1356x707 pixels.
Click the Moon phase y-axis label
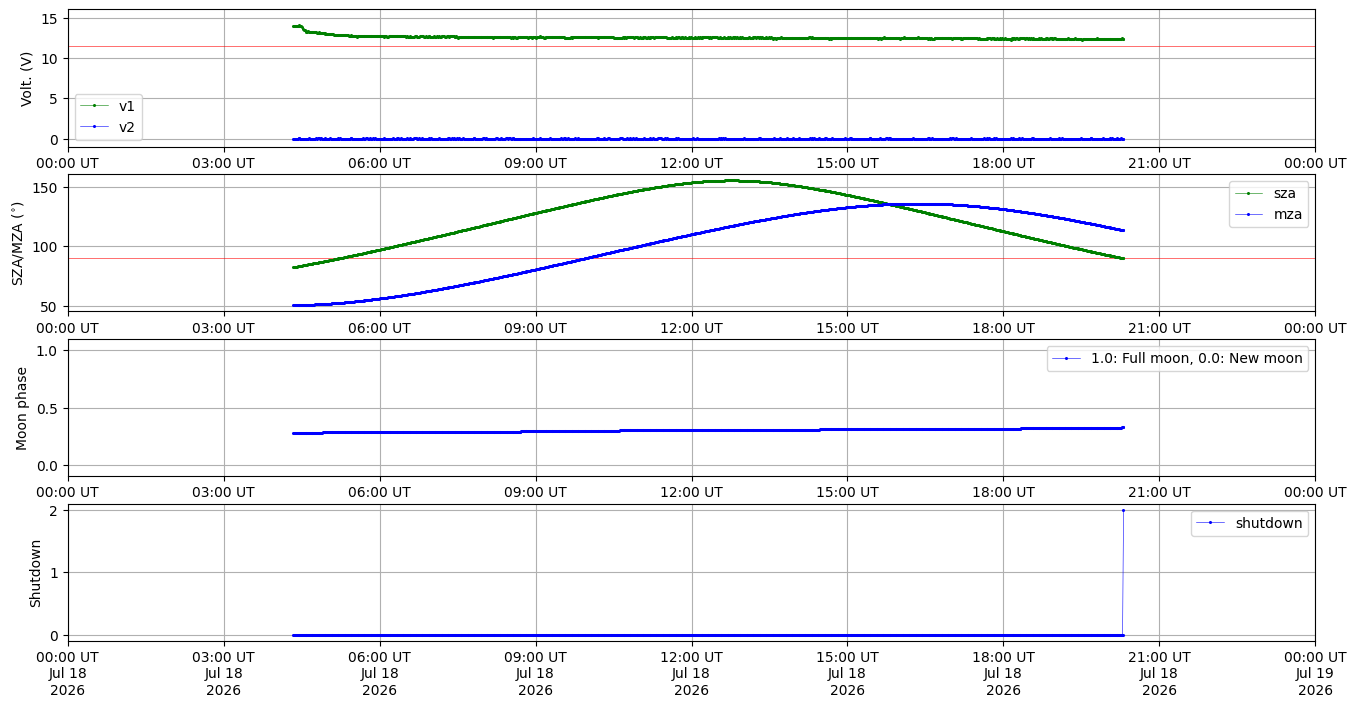pyautogui.click(x=22, y=408)
